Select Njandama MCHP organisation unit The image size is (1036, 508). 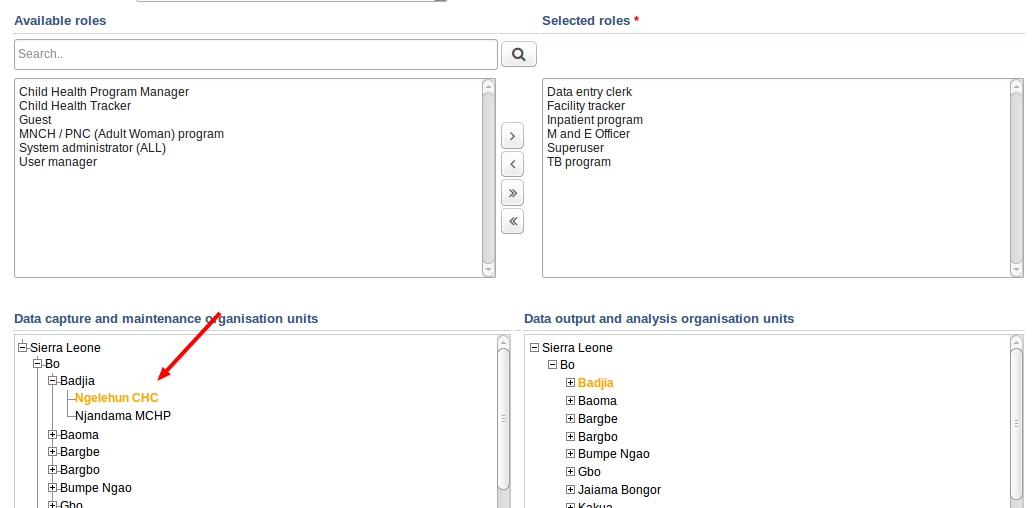tap(123, 416)
